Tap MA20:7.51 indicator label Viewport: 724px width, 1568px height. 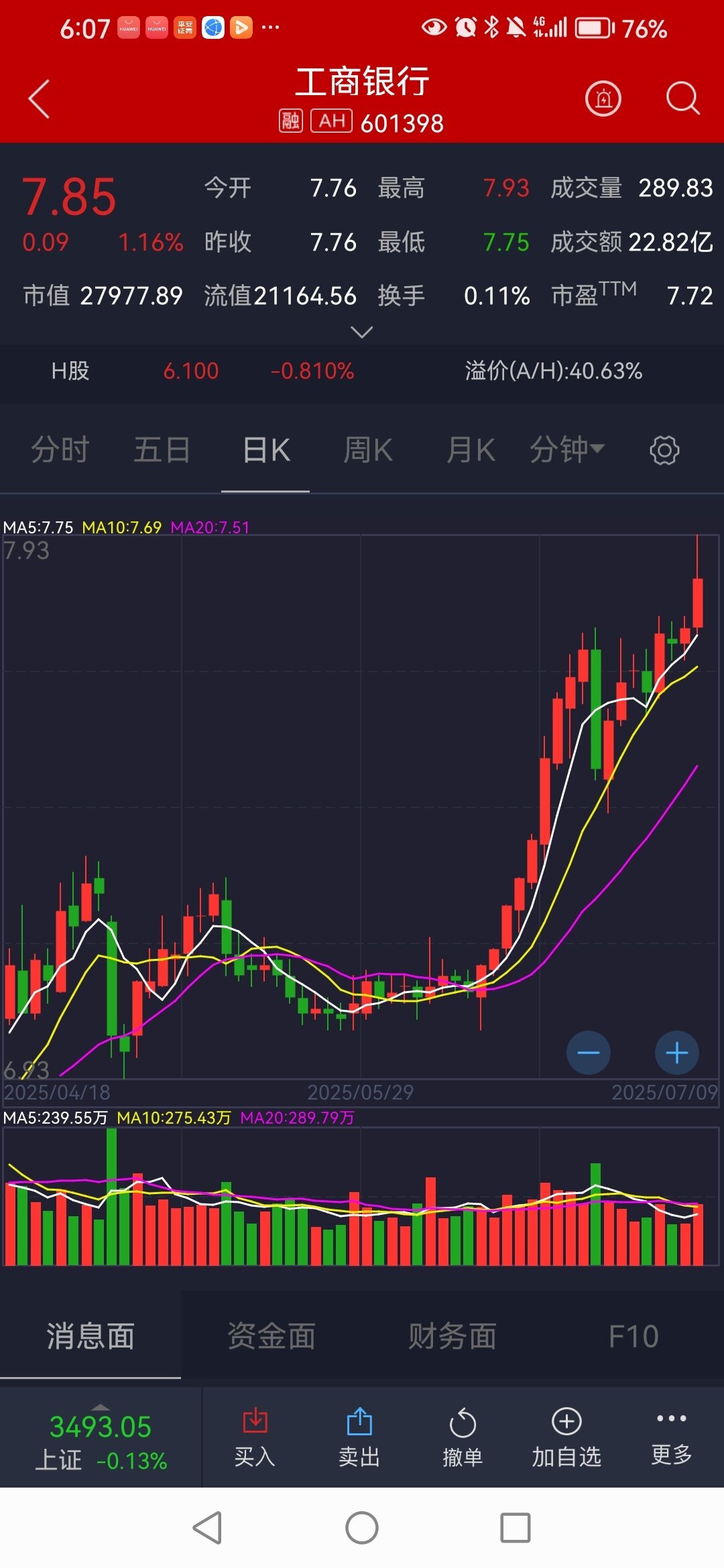(210, 527)
